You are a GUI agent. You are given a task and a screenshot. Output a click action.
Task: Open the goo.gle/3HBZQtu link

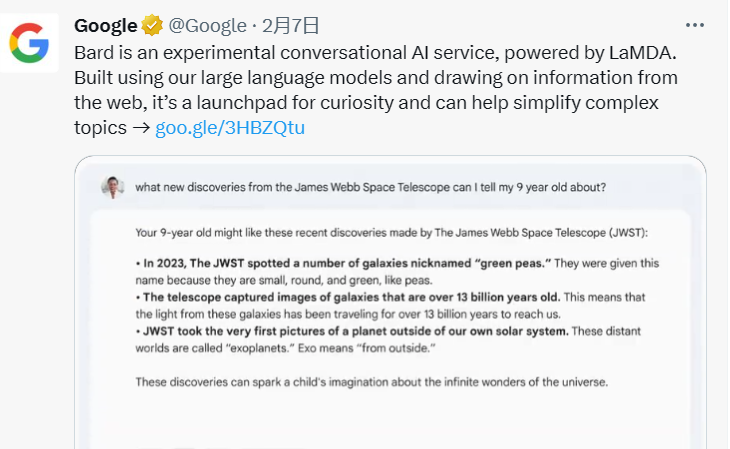point(230,127)
